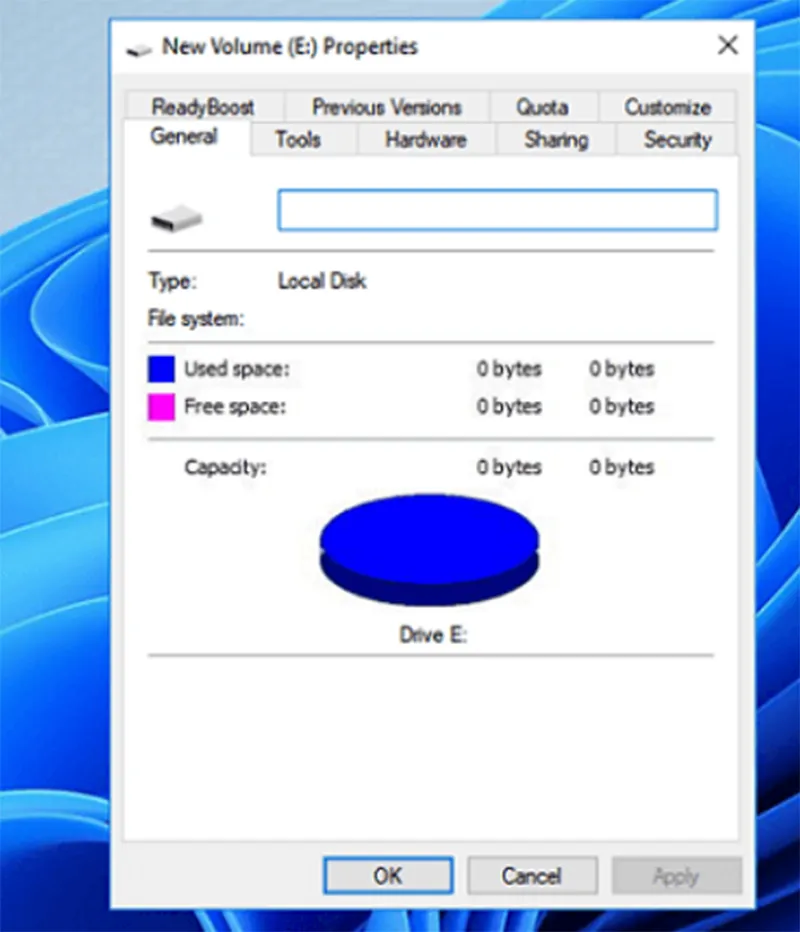Close the New Volume Properties dialog
Image resolution: width=800 pixels, height=932 pixels.
727,45
